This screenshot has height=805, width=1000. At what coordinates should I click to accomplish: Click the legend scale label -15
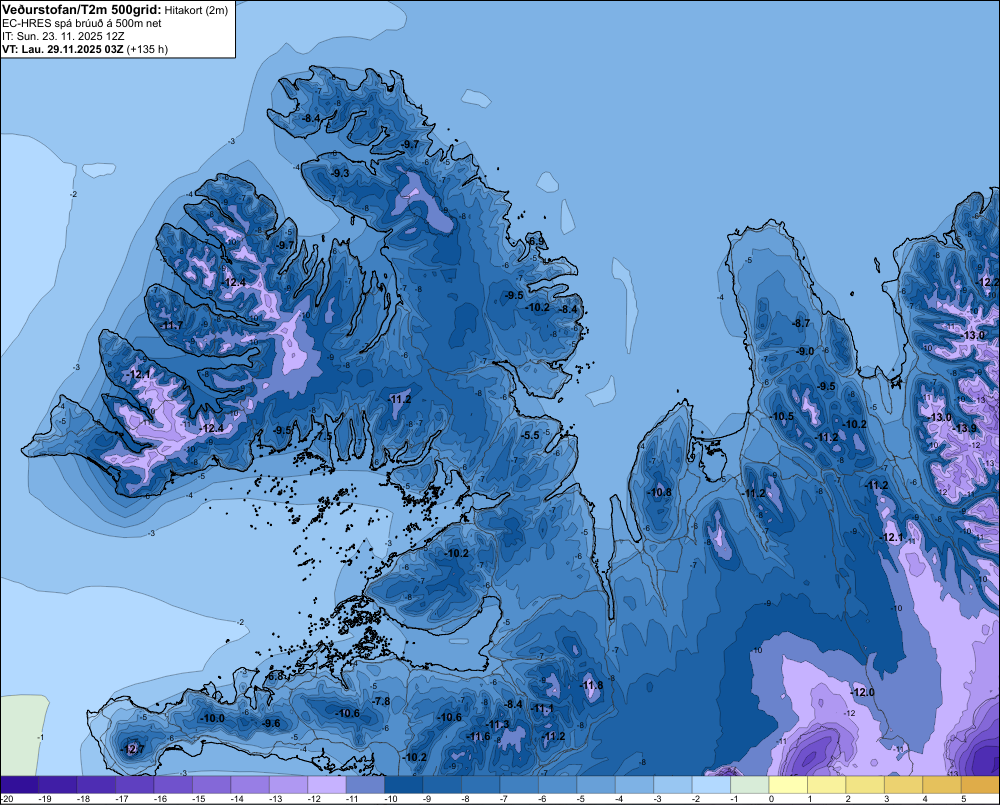(x=198, y=799)
